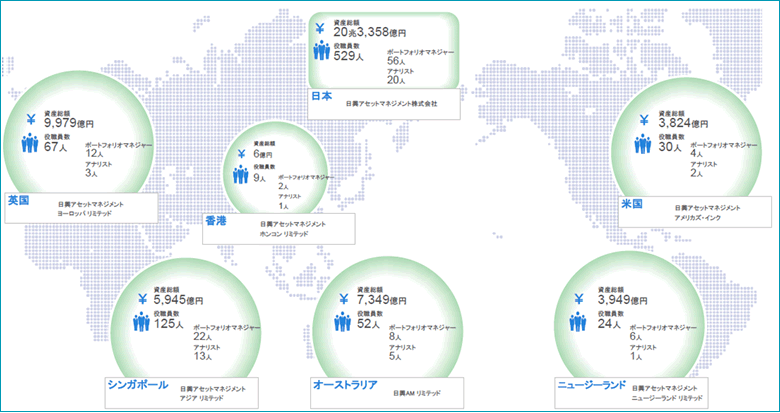Click the people icon in the Japan box
Viewport: 780px width, 413px height.
[322, 51]
